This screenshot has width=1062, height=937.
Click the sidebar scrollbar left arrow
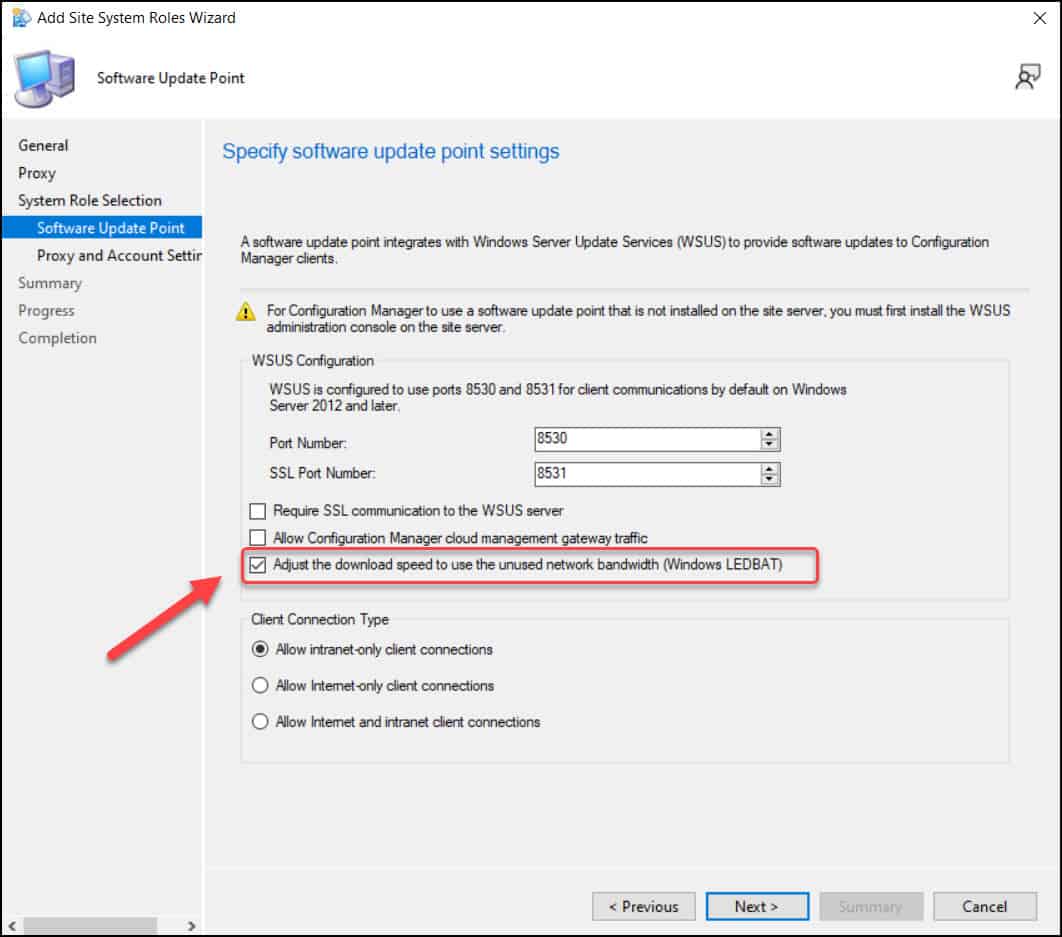click(12, 925)
